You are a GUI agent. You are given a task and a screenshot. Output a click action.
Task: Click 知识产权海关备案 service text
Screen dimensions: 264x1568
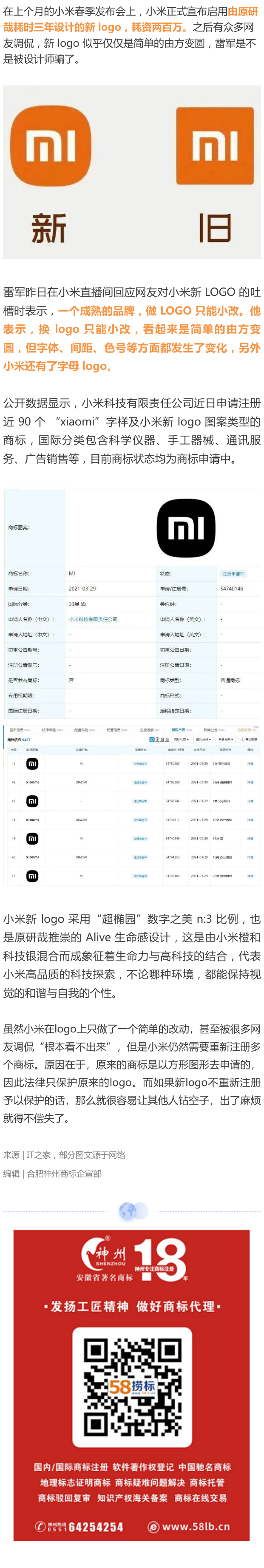pos(132,1497)
